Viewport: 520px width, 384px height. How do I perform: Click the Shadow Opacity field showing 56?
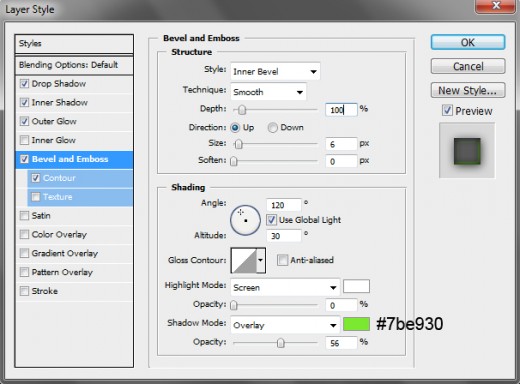click(x=341, y=343)
